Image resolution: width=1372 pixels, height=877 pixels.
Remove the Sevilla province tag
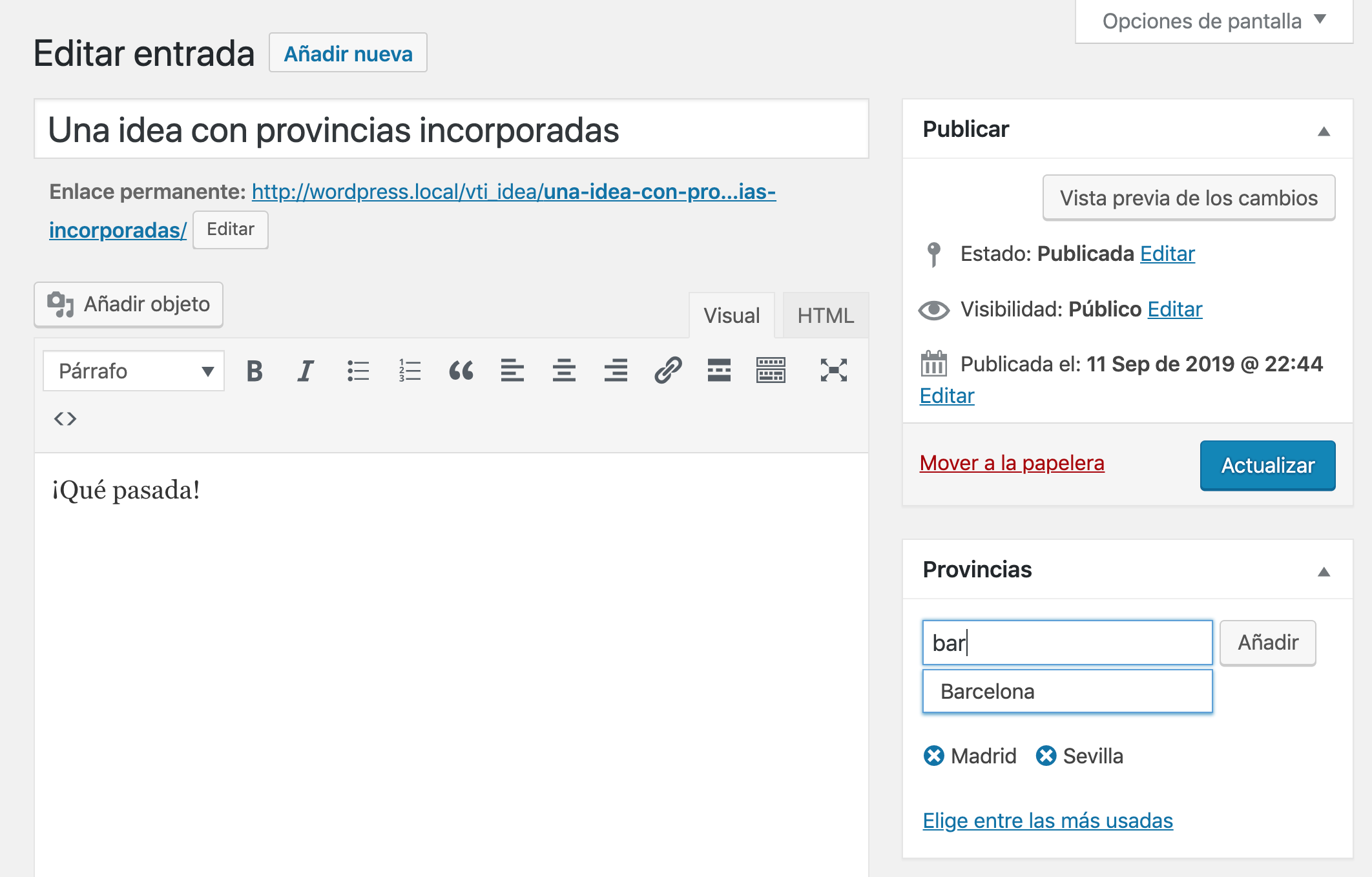pos(1046,756)
